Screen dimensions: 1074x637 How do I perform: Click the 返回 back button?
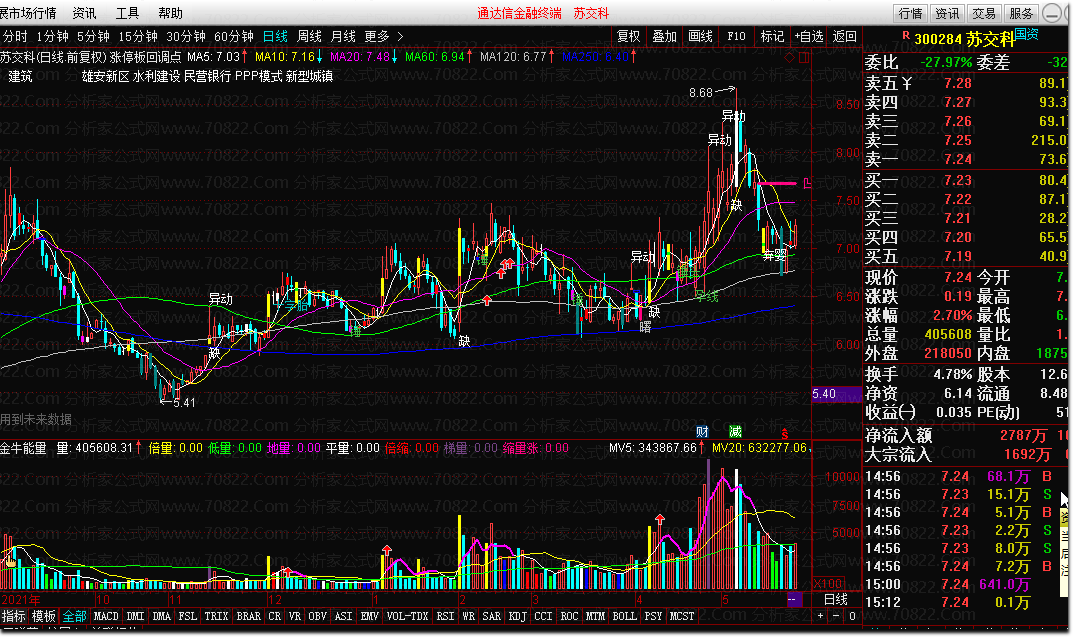pos(845,36)
